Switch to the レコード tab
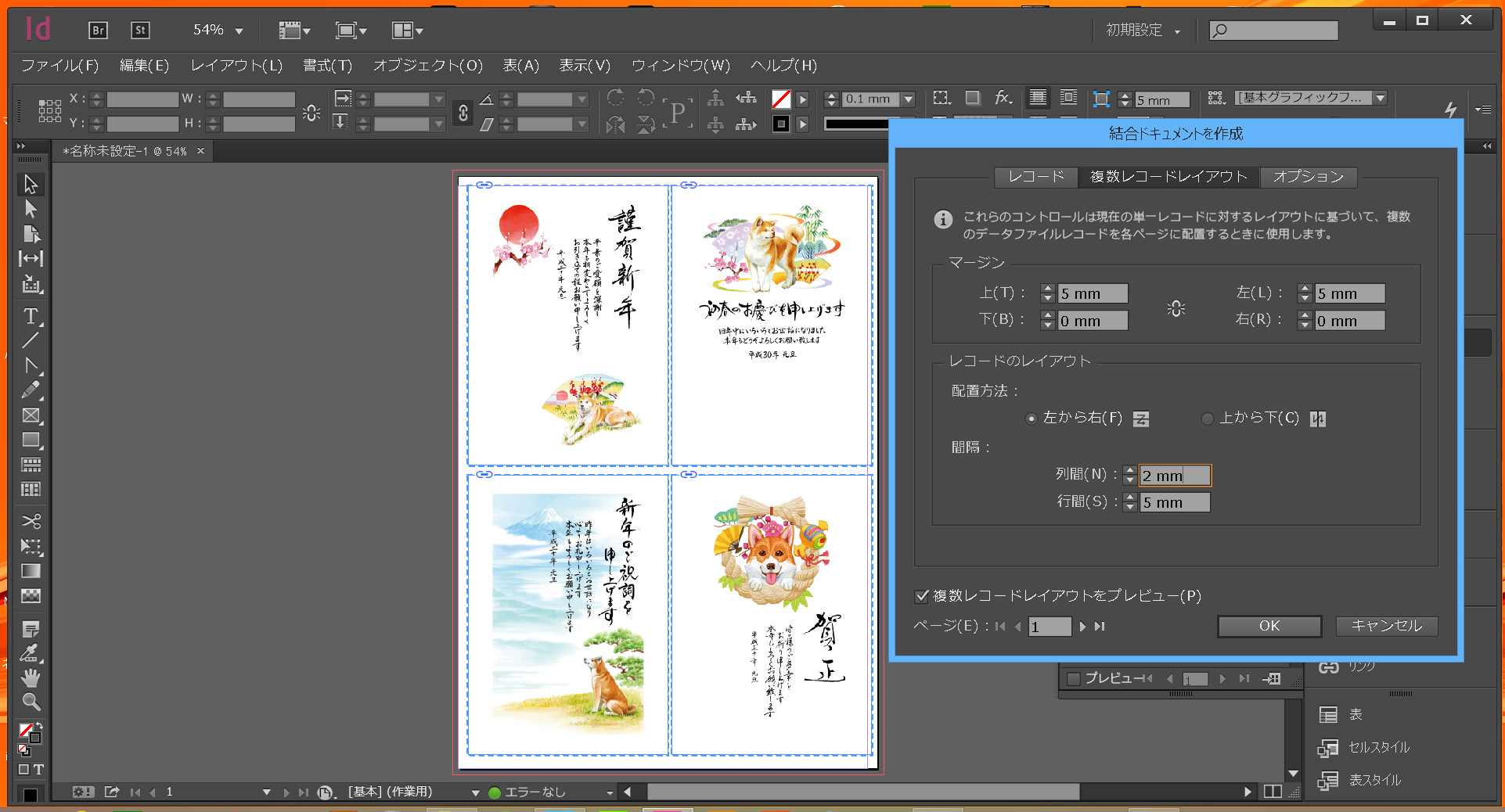This screenshot has height=812, width=1505. pos(1036,177)
